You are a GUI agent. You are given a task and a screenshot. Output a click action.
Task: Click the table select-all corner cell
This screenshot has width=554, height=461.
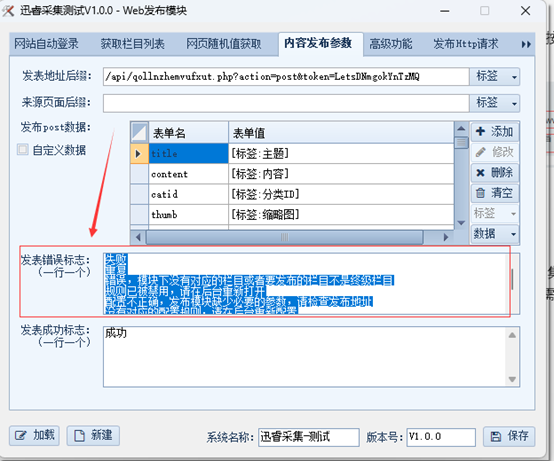click(140, 133)
